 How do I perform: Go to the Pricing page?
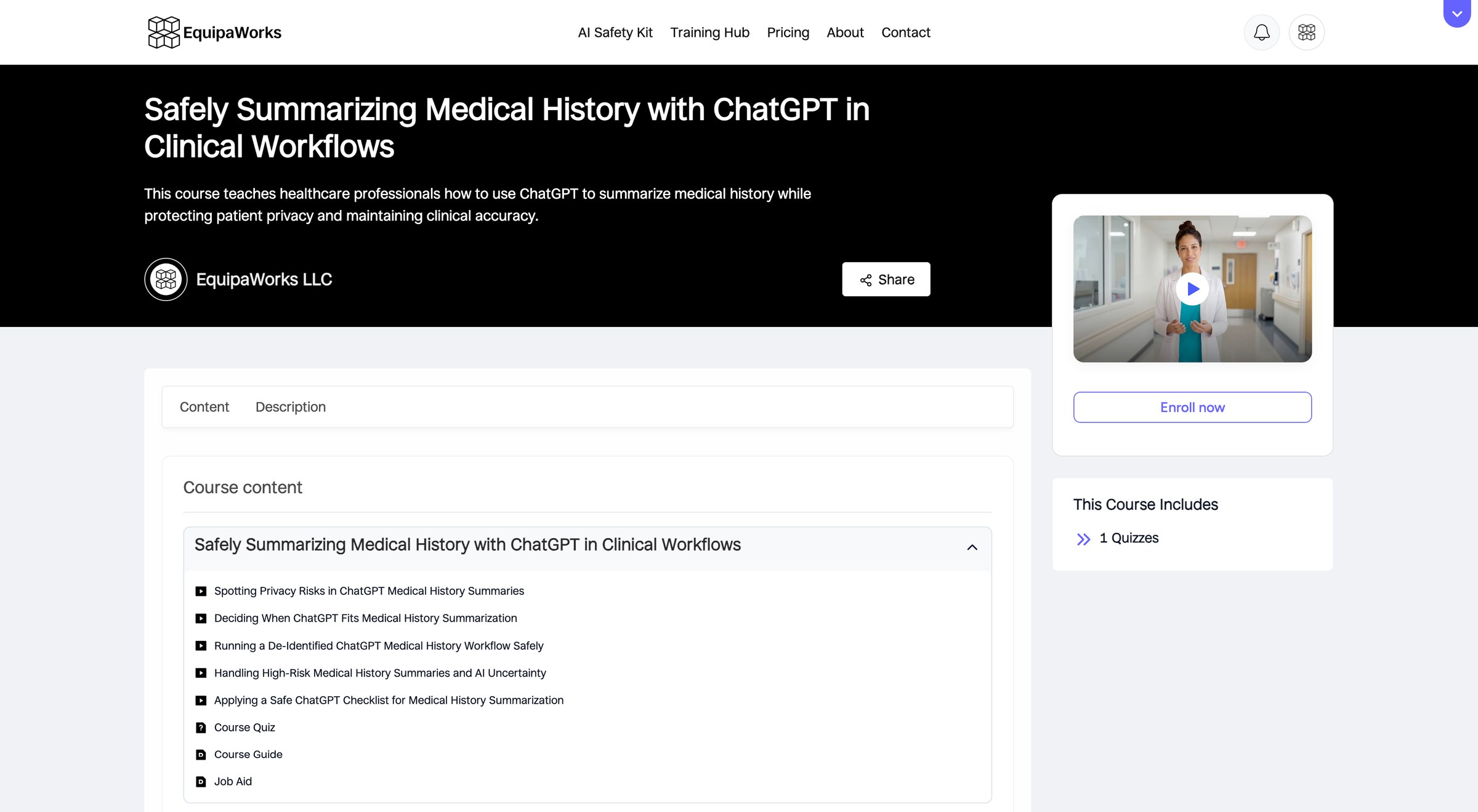pos(788,32)
